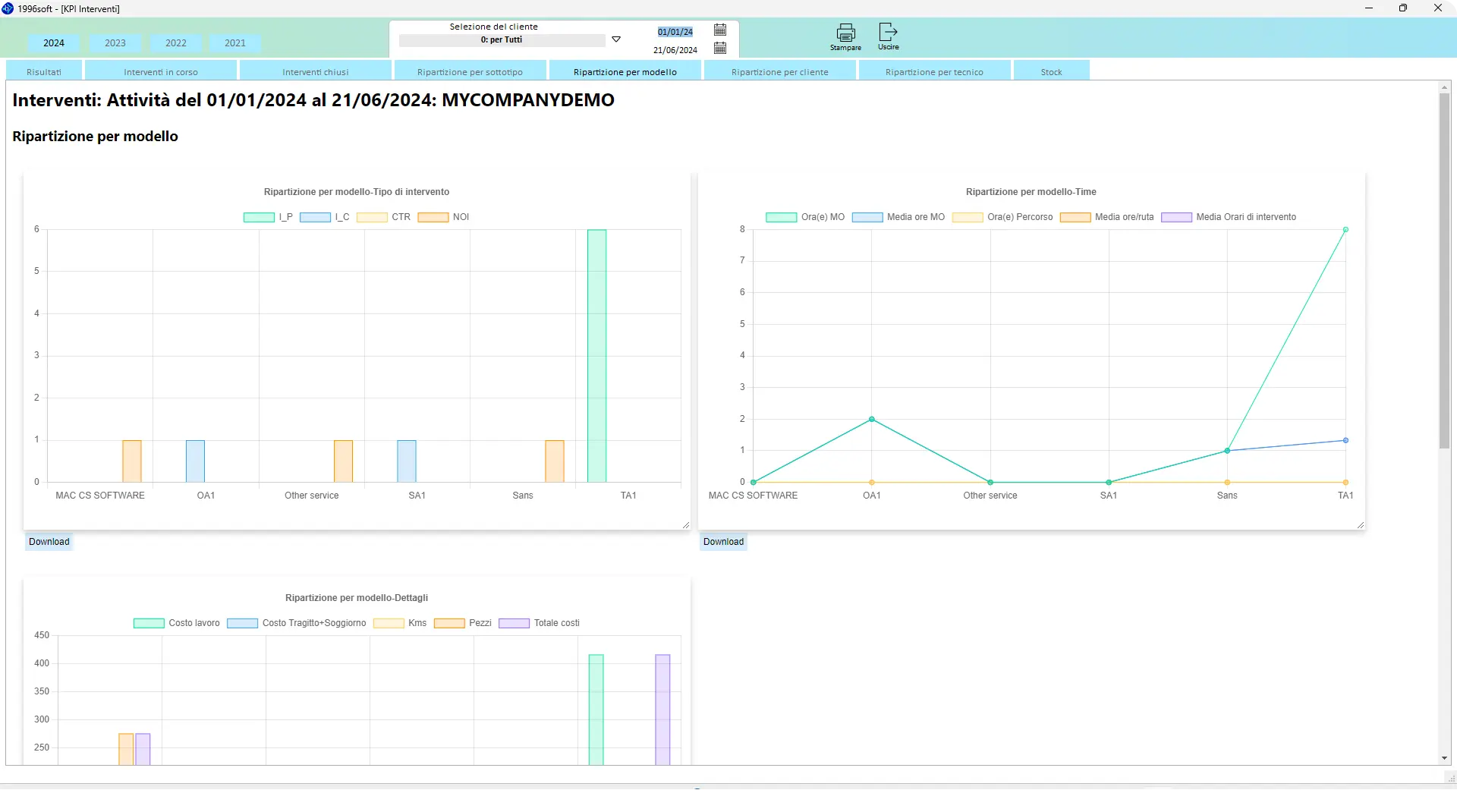Toggle Kms legend series

(400, 623)
